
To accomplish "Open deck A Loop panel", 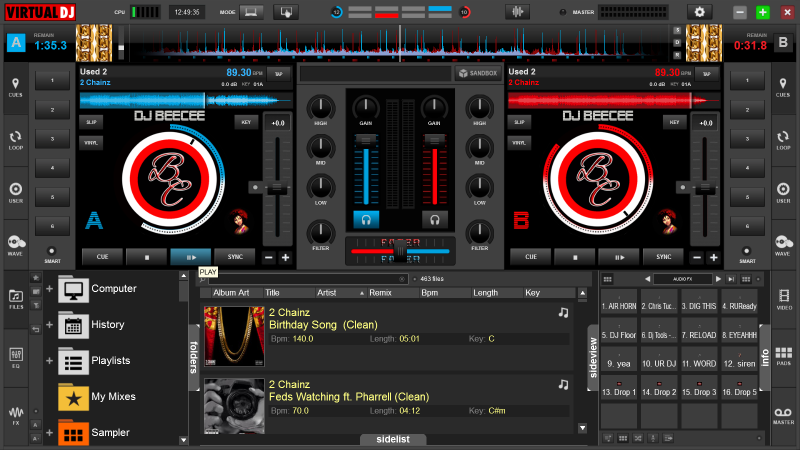I will [15, 140].
